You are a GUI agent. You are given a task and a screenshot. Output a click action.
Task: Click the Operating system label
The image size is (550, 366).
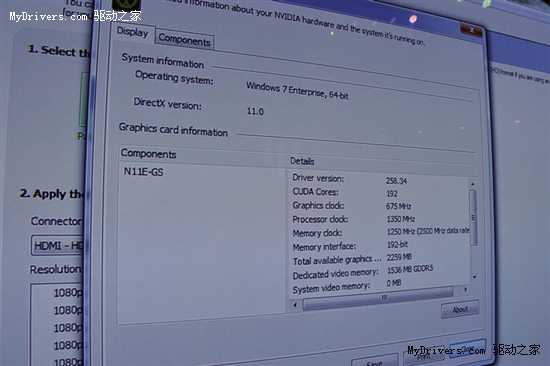point(174,77)
